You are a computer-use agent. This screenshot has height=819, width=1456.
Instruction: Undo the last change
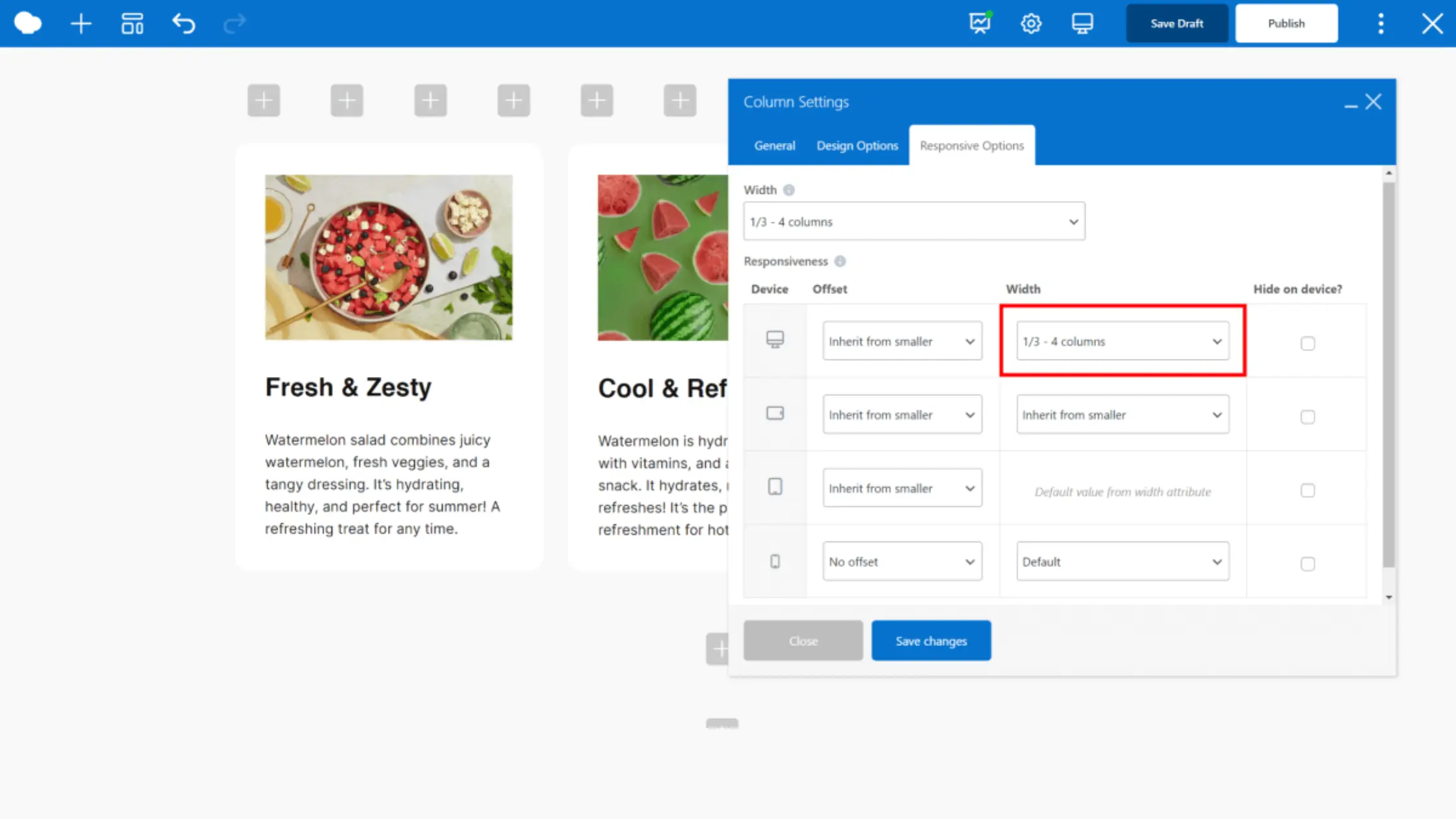coord(183,23)
